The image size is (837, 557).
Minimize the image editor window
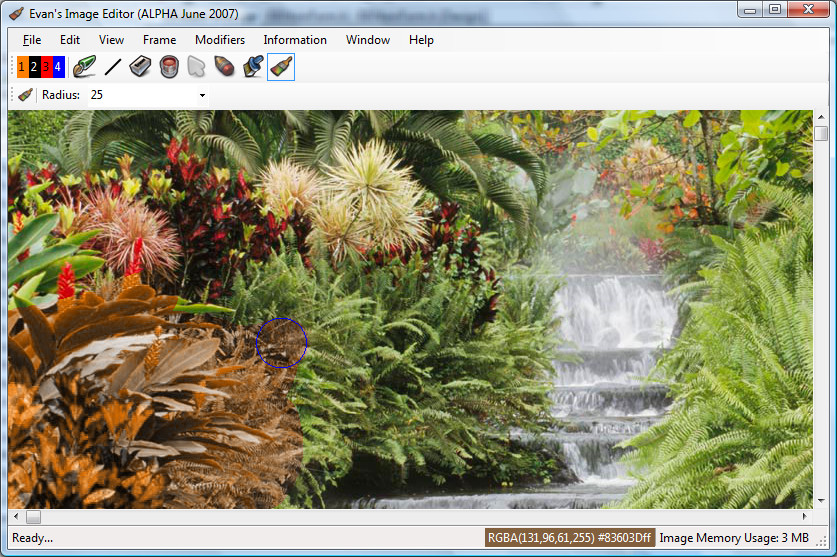pos(750,10)
